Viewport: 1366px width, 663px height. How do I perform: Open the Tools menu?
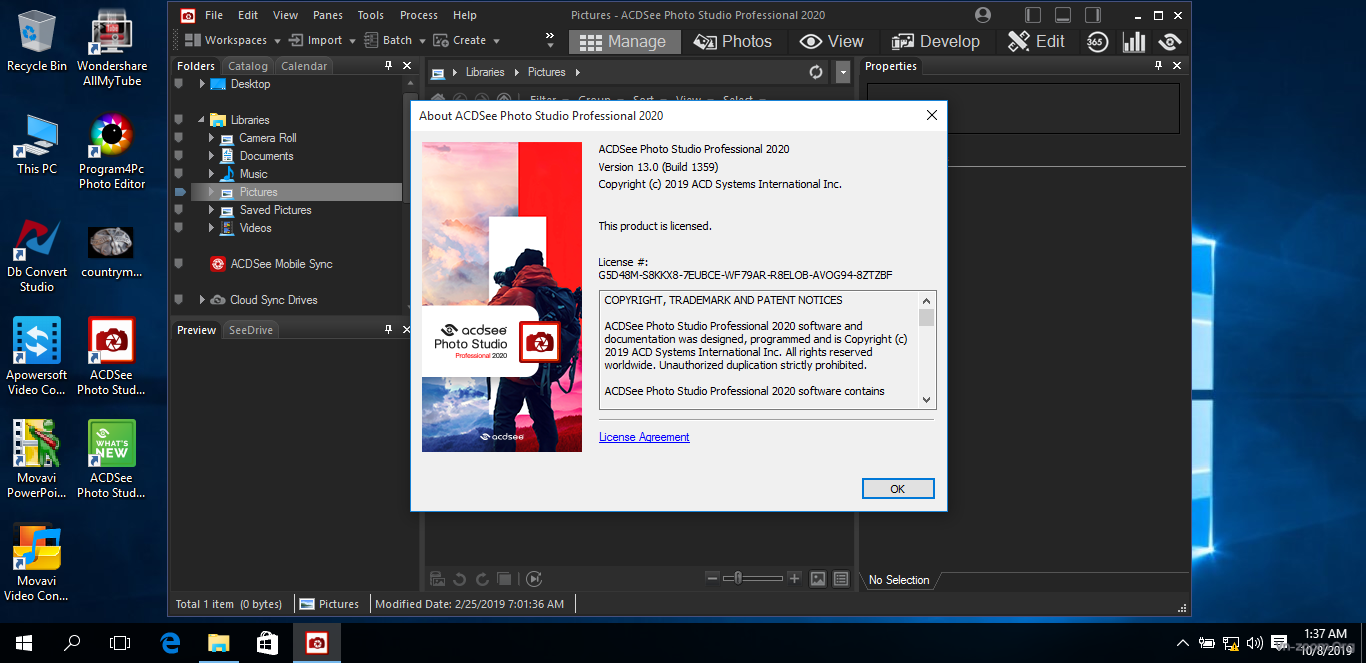point(371,15)
